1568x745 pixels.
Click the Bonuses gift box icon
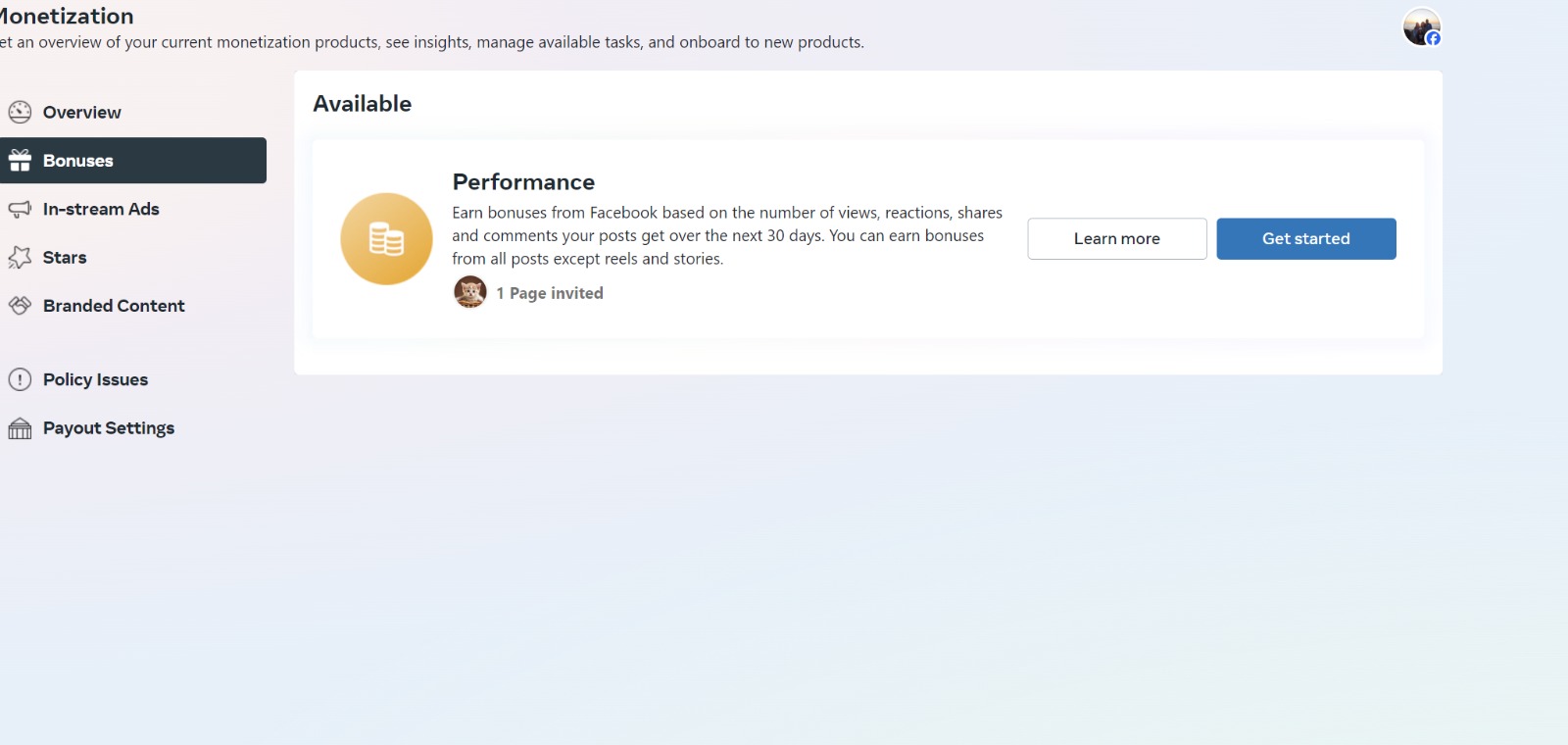(x=20, y=161)
